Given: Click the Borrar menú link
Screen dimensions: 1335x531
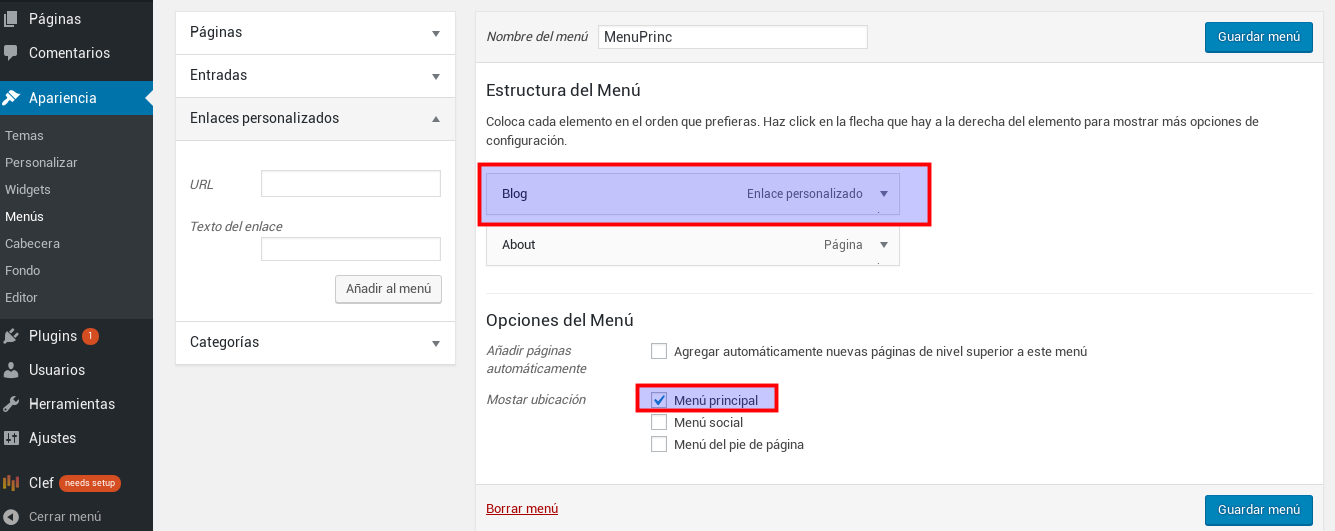Looking at the screenshot, I should click(521, 509).
